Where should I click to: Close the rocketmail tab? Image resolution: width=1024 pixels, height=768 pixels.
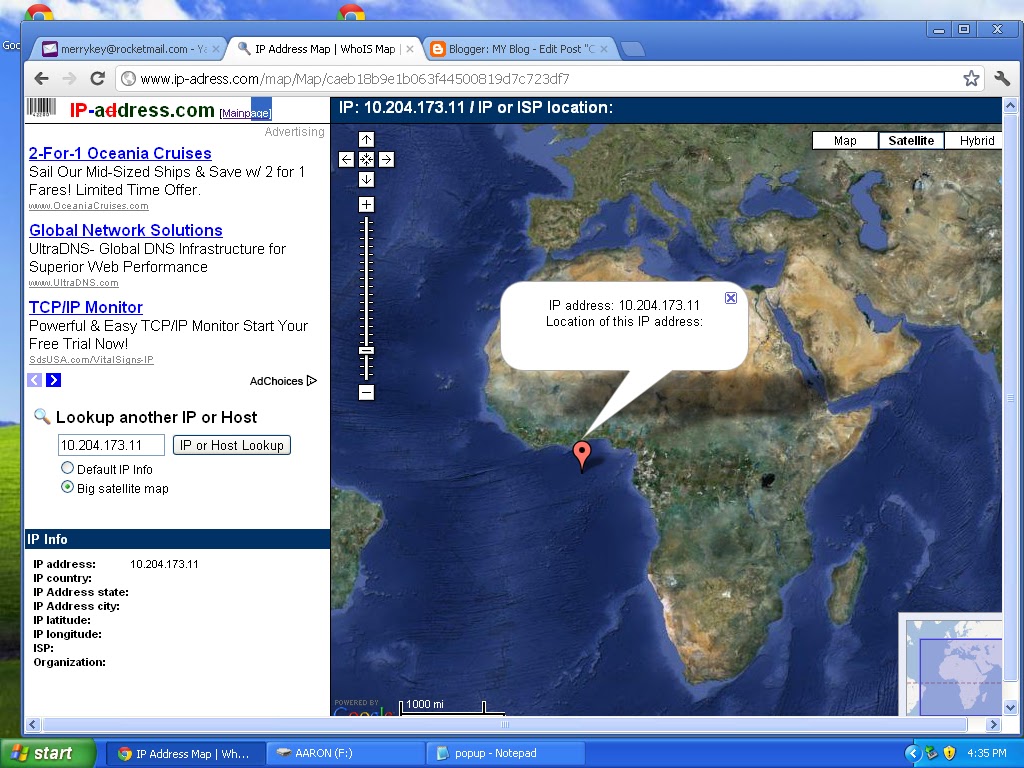coord(216,49)
